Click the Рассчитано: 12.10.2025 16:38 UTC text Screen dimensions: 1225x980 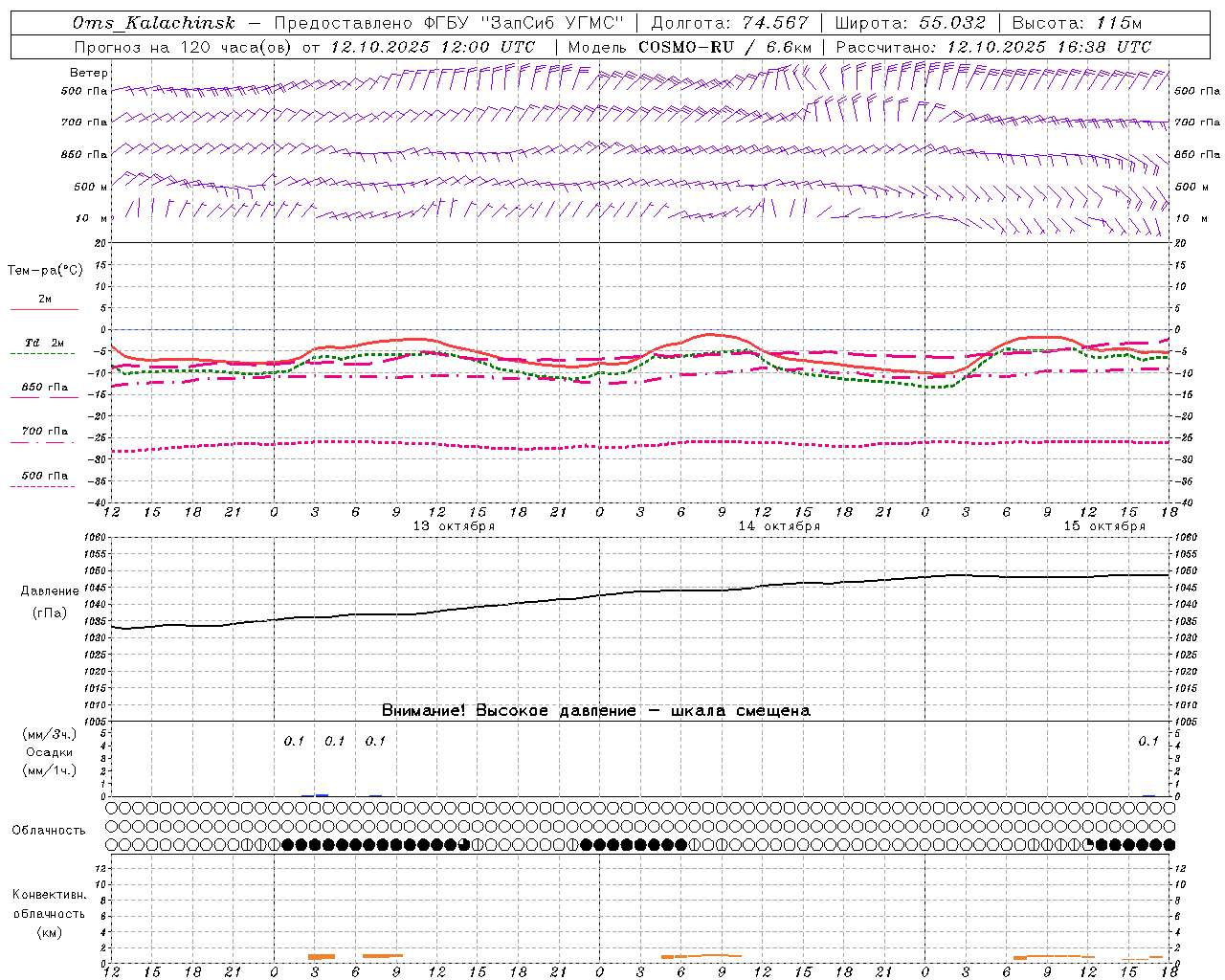[x=993, y=47]
